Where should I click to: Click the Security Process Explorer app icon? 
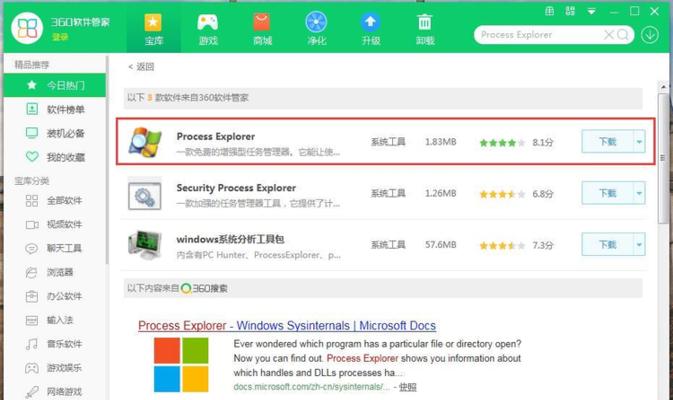145,194
